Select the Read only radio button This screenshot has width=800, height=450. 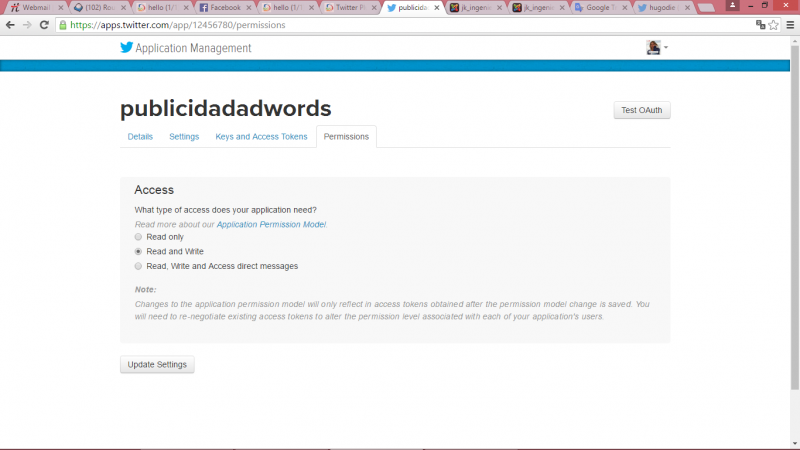[x=138, y=237]
